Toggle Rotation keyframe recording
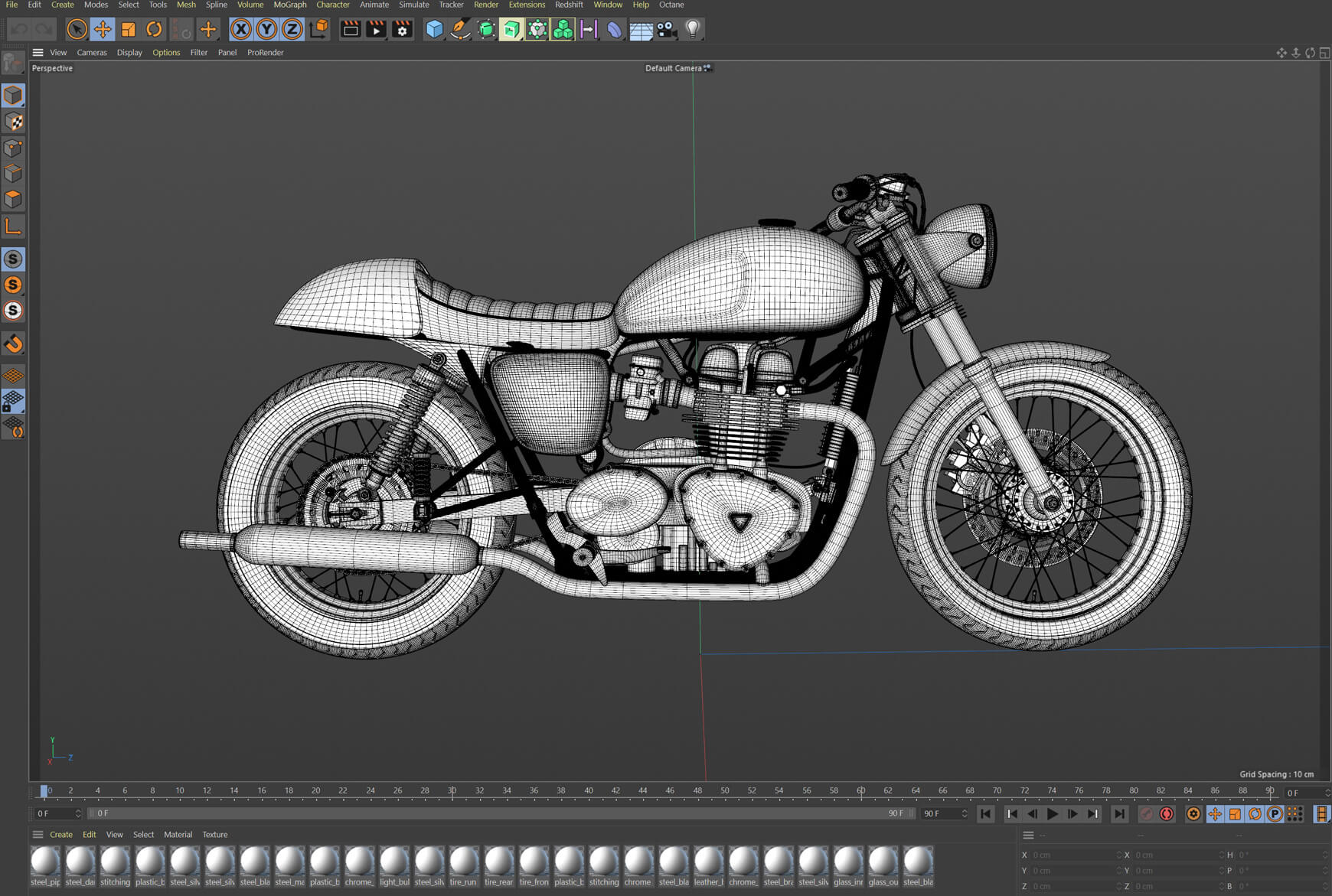The image size is (1332, 896). pos(1255,813)
